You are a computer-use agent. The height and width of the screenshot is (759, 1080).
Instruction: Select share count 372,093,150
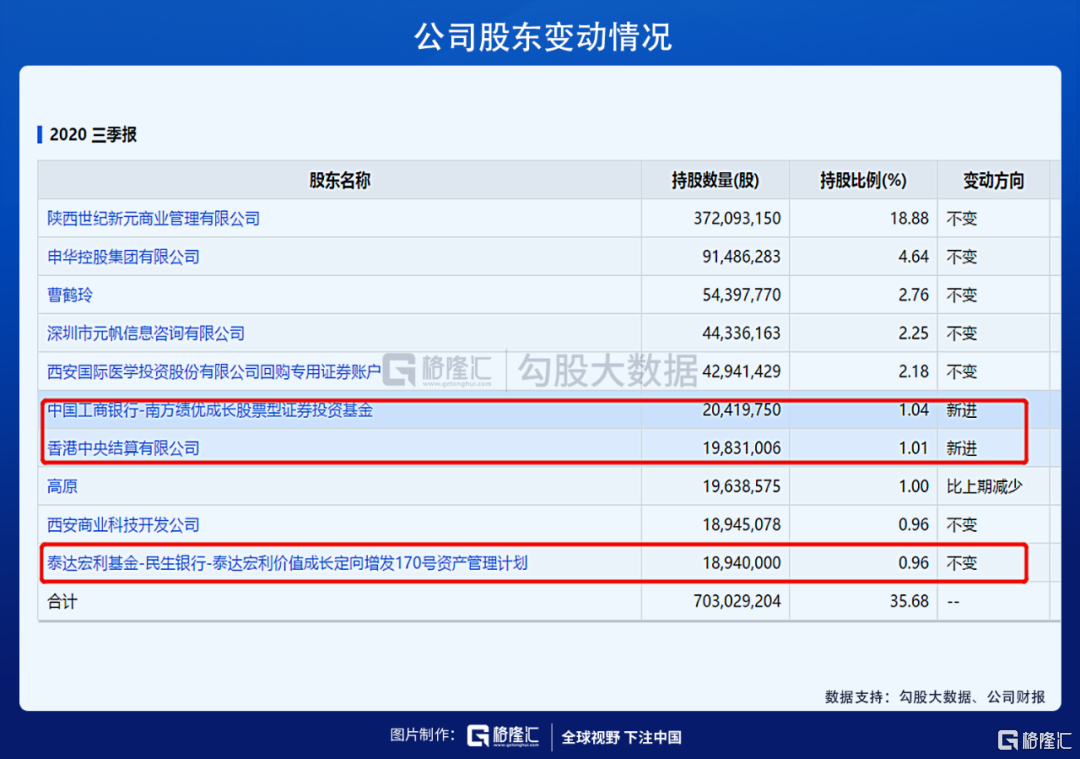737,219
